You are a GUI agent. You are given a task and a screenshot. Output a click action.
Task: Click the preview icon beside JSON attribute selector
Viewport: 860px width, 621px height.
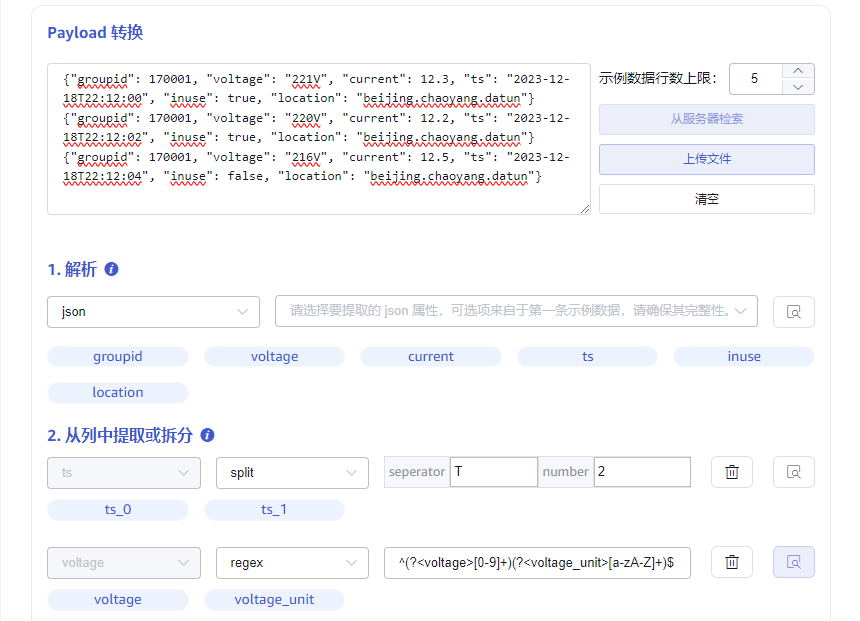[793, 312]
